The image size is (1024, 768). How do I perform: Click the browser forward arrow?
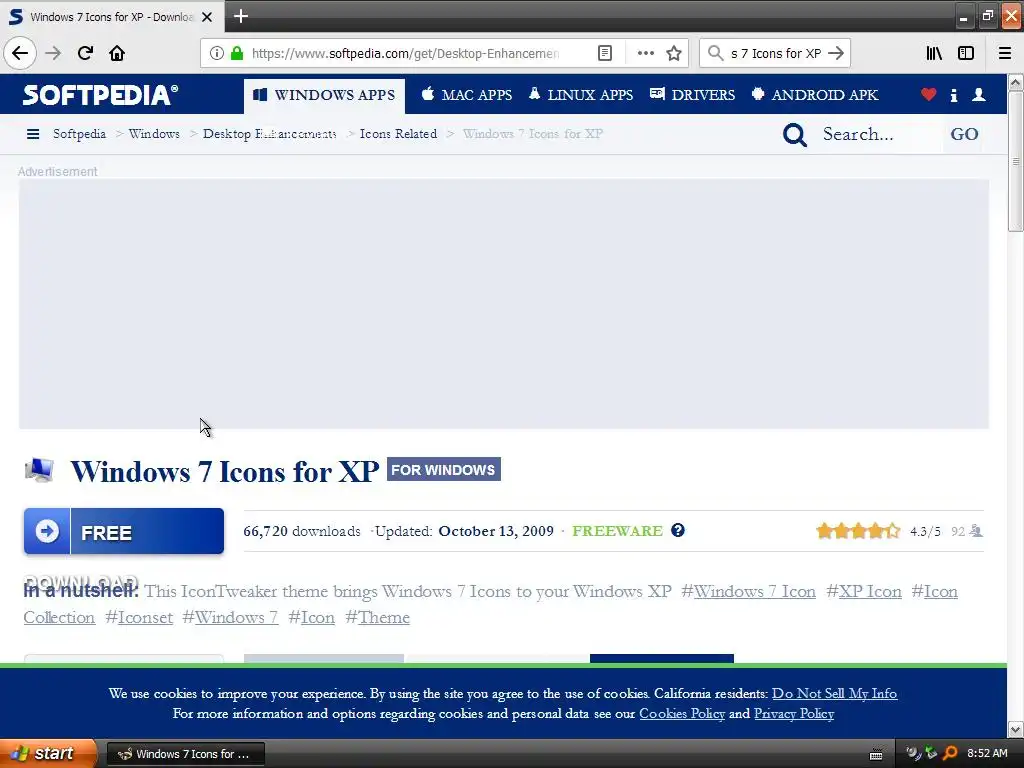[53, 53]
